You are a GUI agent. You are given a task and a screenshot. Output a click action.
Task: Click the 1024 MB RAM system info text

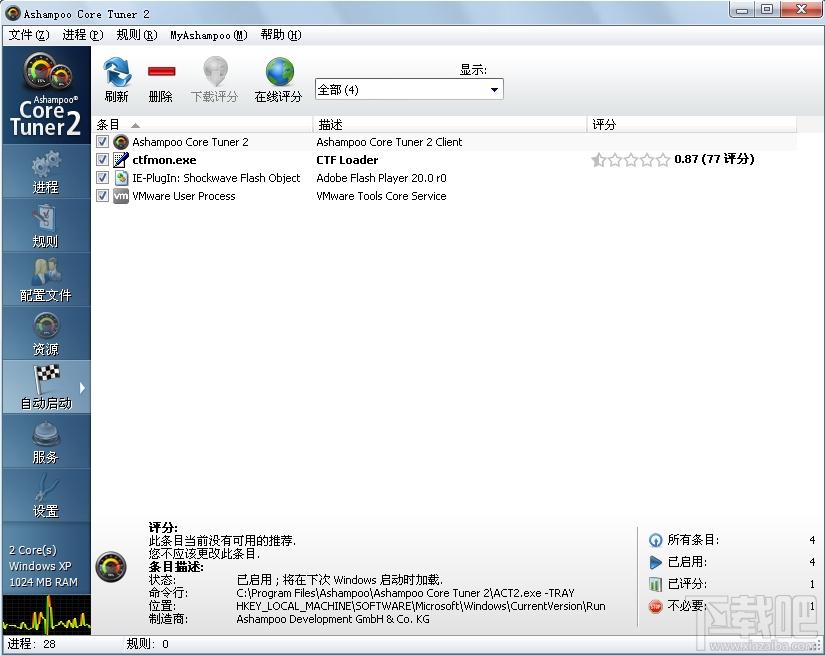click(x=44, y=582)
